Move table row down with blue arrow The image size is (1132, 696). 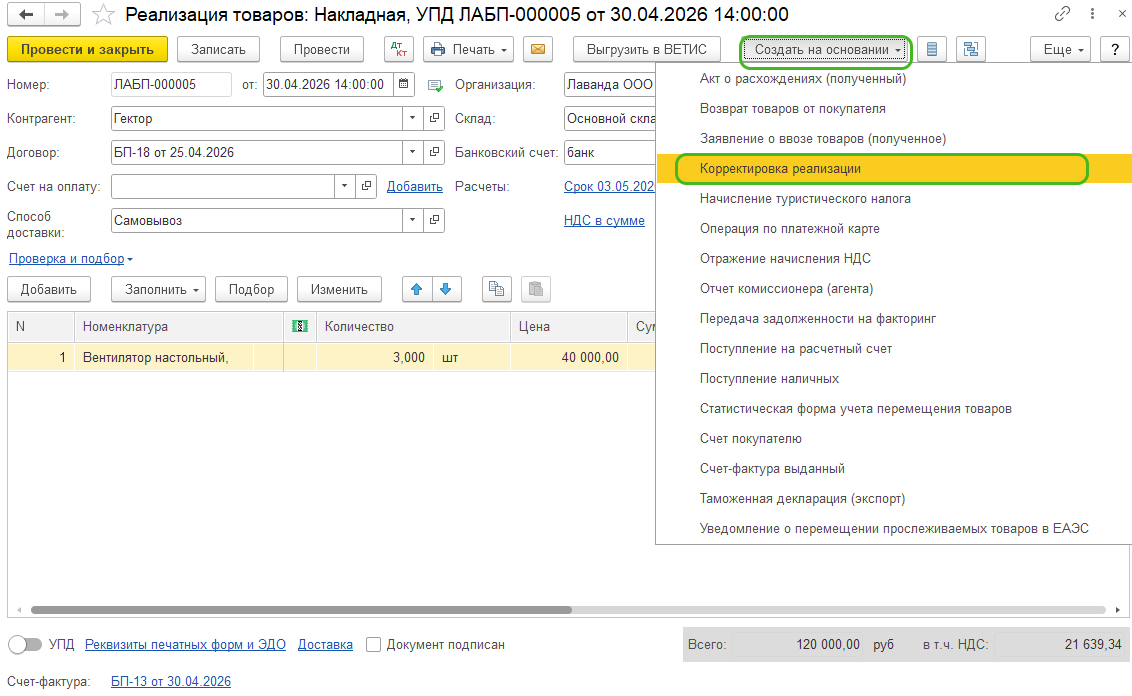(446, 290)
